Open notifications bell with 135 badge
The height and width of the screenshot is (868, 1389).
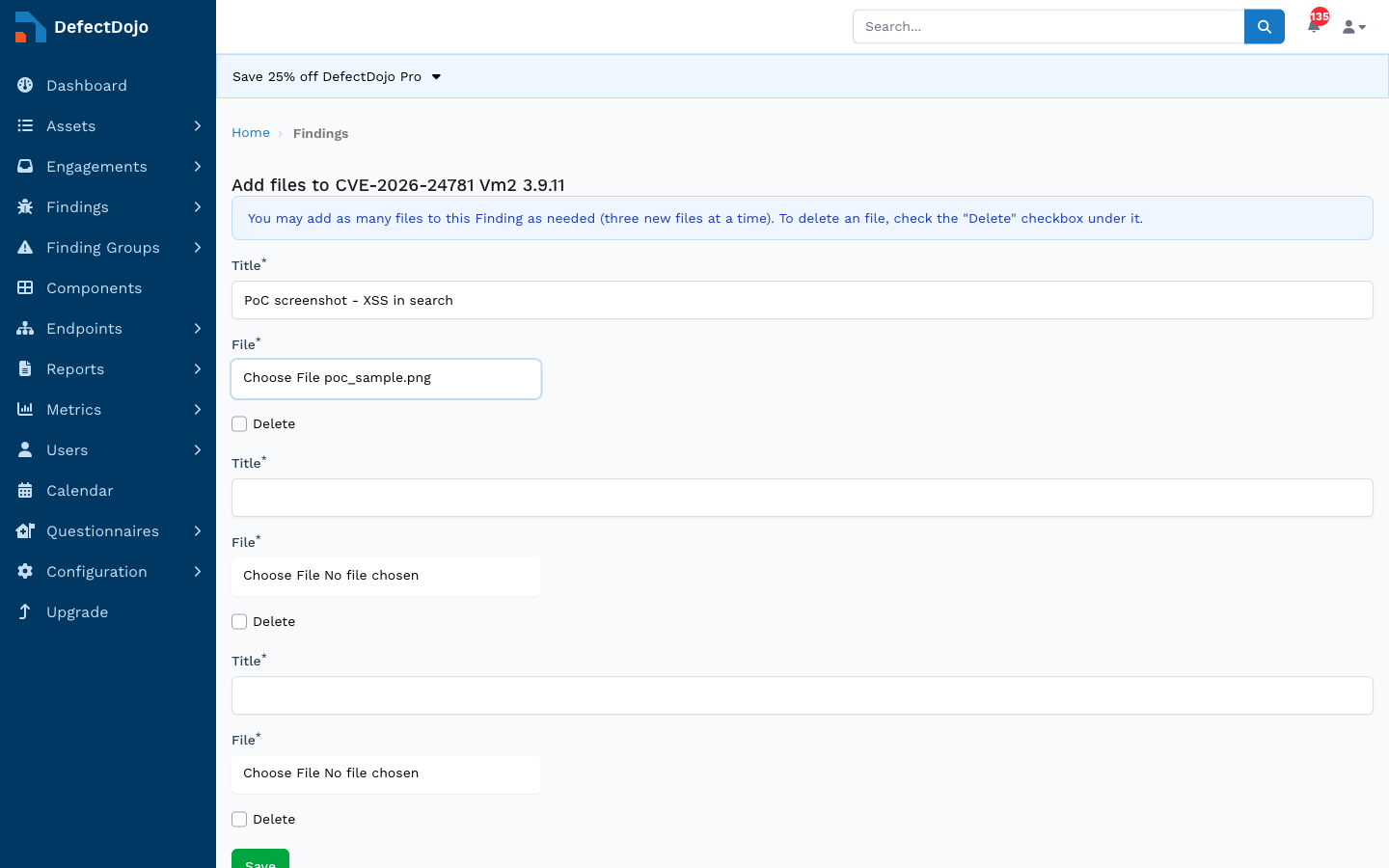(x=1315, y=25)
